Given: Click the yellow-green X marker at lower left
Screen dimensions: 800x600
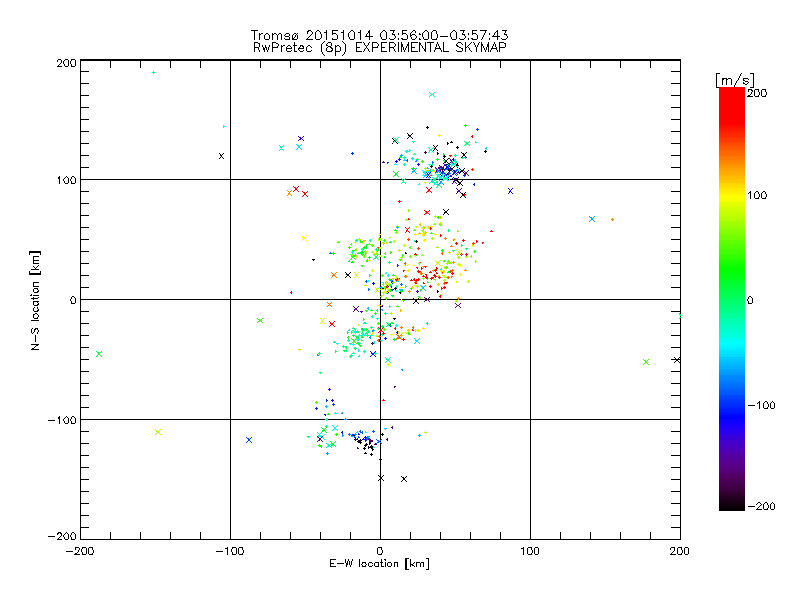Looking at the screenshot, I should point(158,432).
